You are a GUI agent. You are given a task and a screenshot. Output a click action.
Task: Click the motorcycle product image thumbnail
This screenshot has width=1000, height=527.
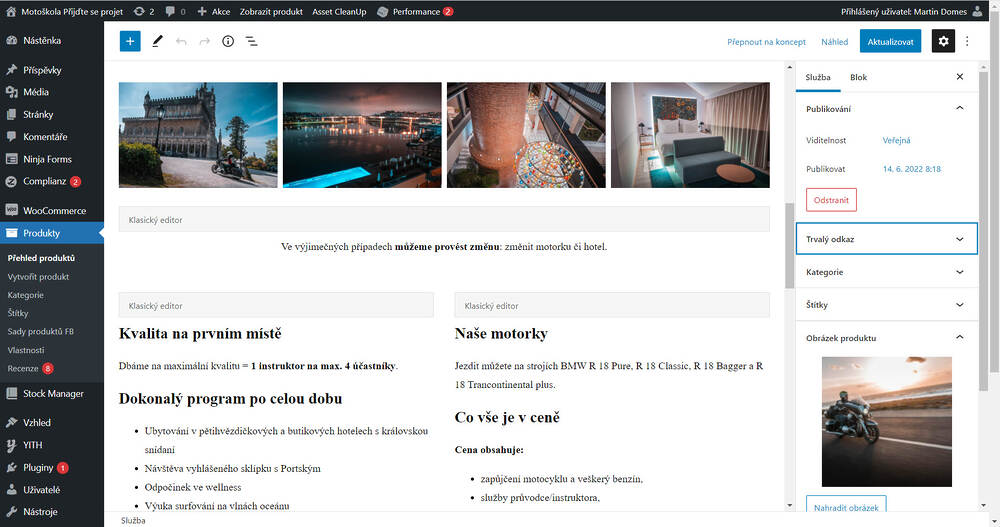click(886, 422)
